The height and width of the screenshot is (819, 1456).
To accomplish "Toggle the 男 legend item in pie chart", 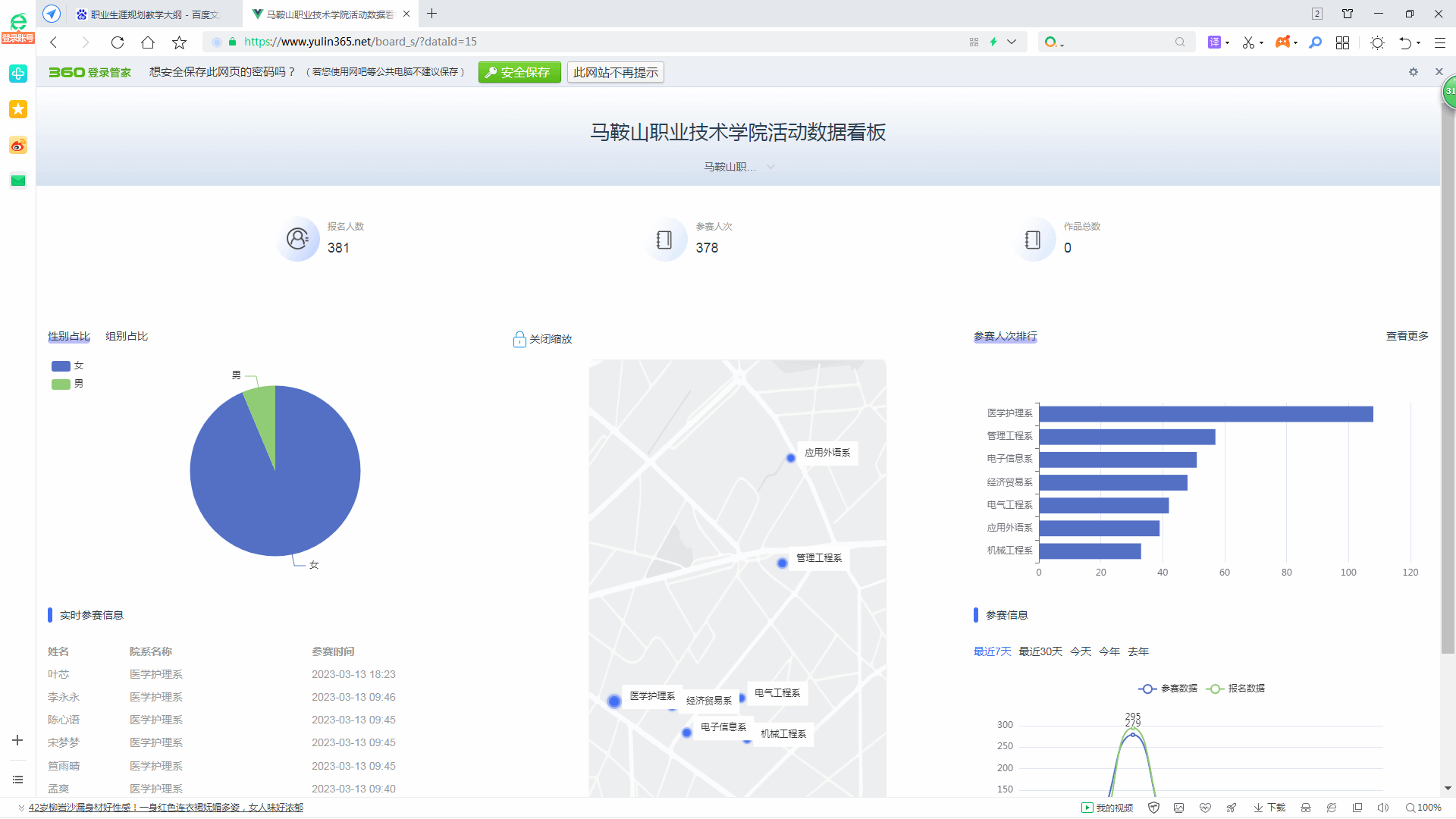I will 67,384.
